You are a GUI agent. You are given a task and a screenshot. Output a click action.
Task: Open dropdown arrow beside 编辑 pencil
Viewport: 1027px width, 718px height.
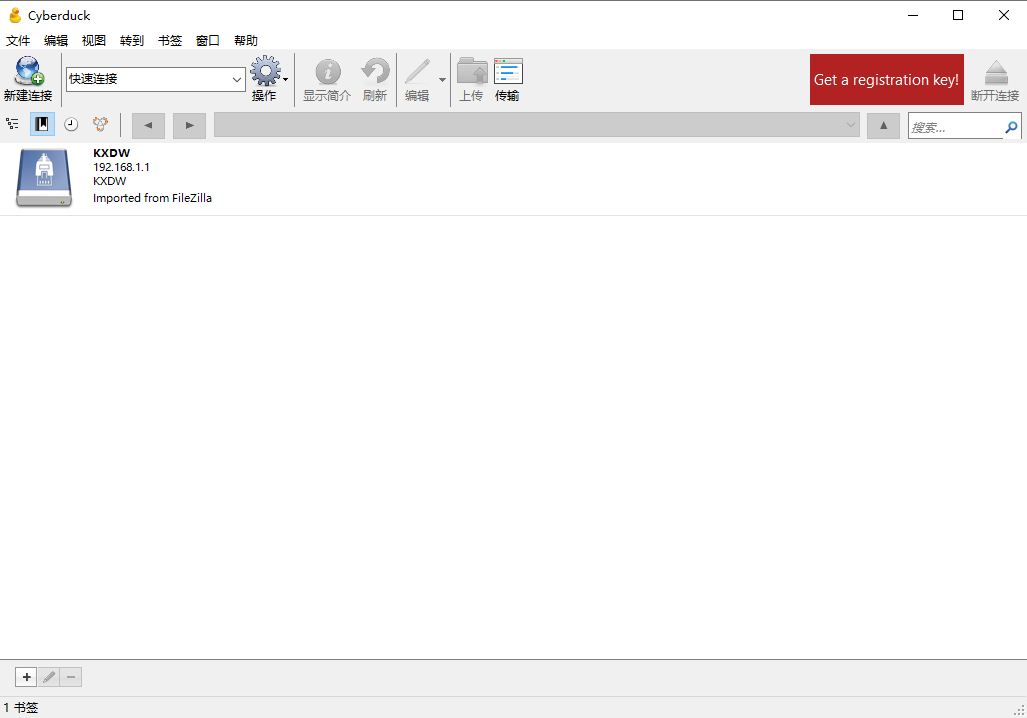tap(442, 79)
